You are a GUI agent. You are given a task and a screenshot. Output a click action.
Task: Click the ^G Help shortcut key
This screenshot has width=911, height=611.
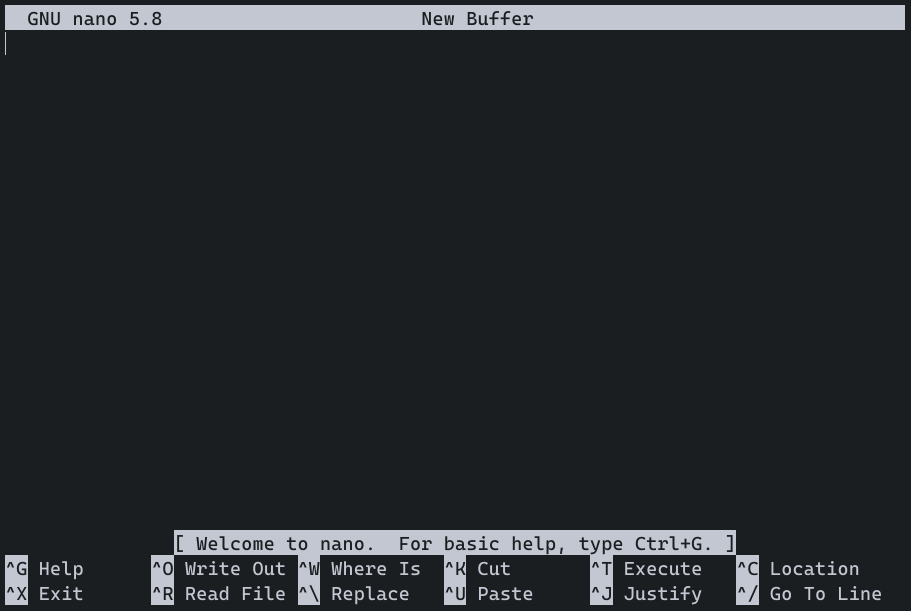pyautogui.click(x=16, y=569)
